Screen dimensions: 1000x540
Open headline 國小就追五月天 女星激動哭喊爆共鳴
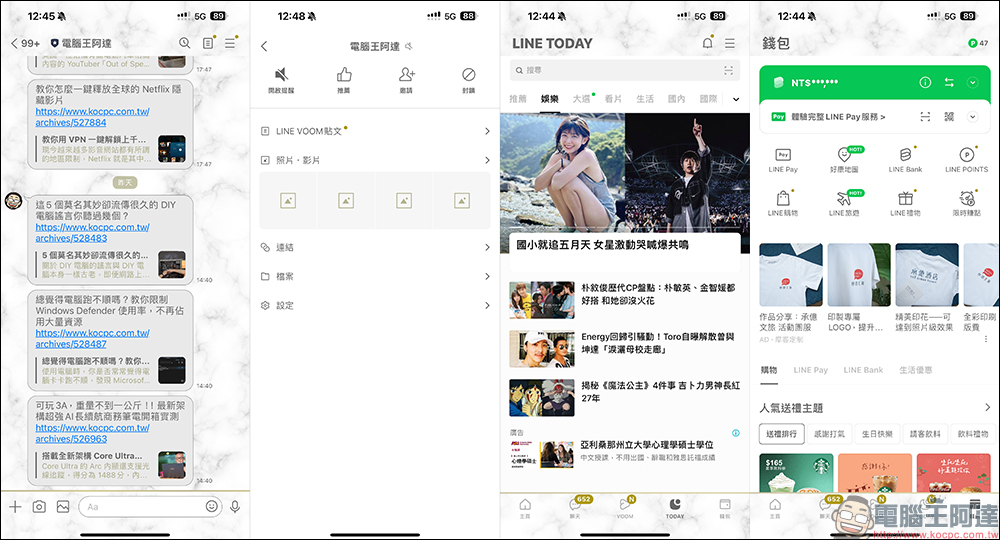[602, 245]
